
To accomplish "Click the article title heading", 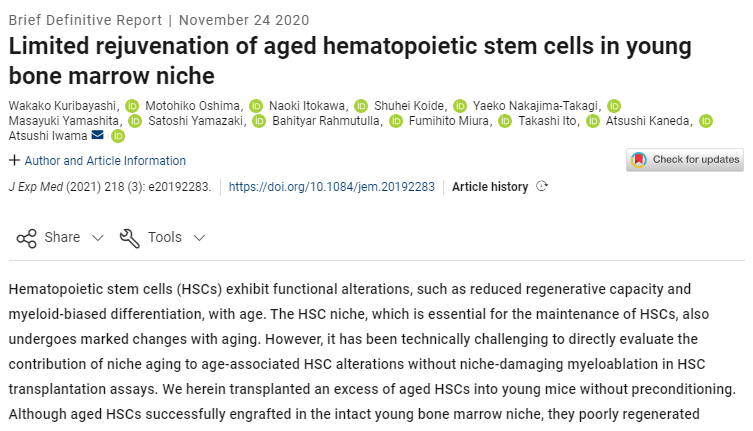I will [x=350, y=61].
